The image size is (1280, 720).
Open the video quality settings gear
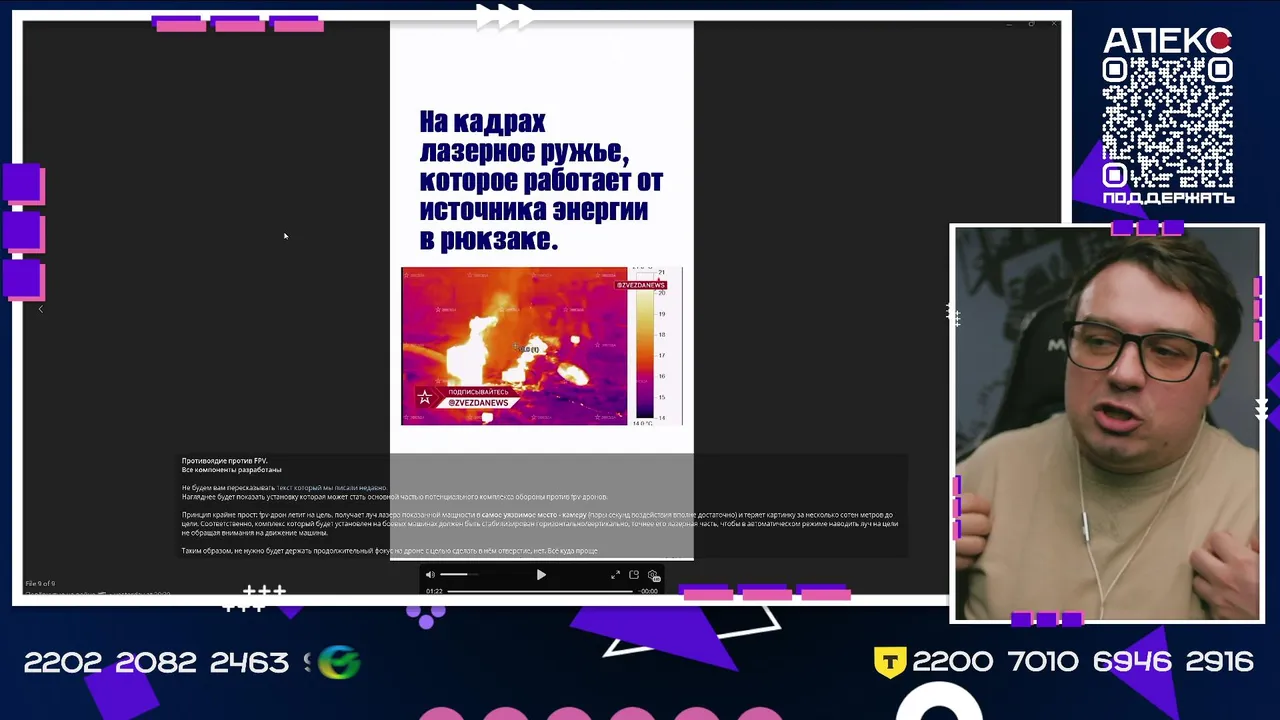pyautogui.click(x=653, y=575)
